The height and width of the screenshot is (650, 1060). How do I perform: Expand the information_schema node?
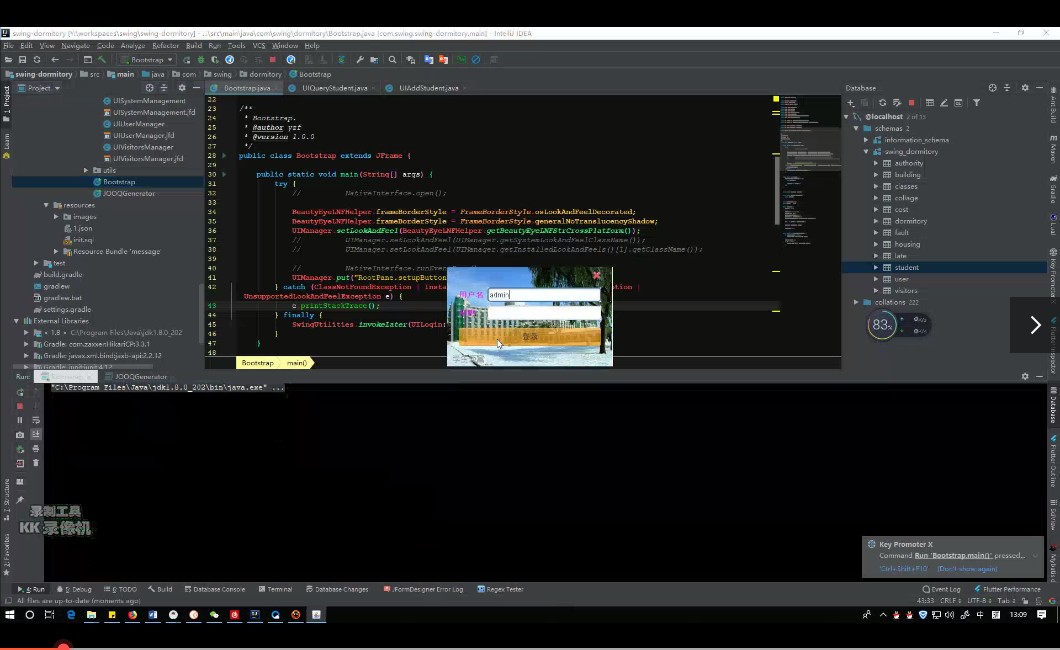click(x=866, y=140)
